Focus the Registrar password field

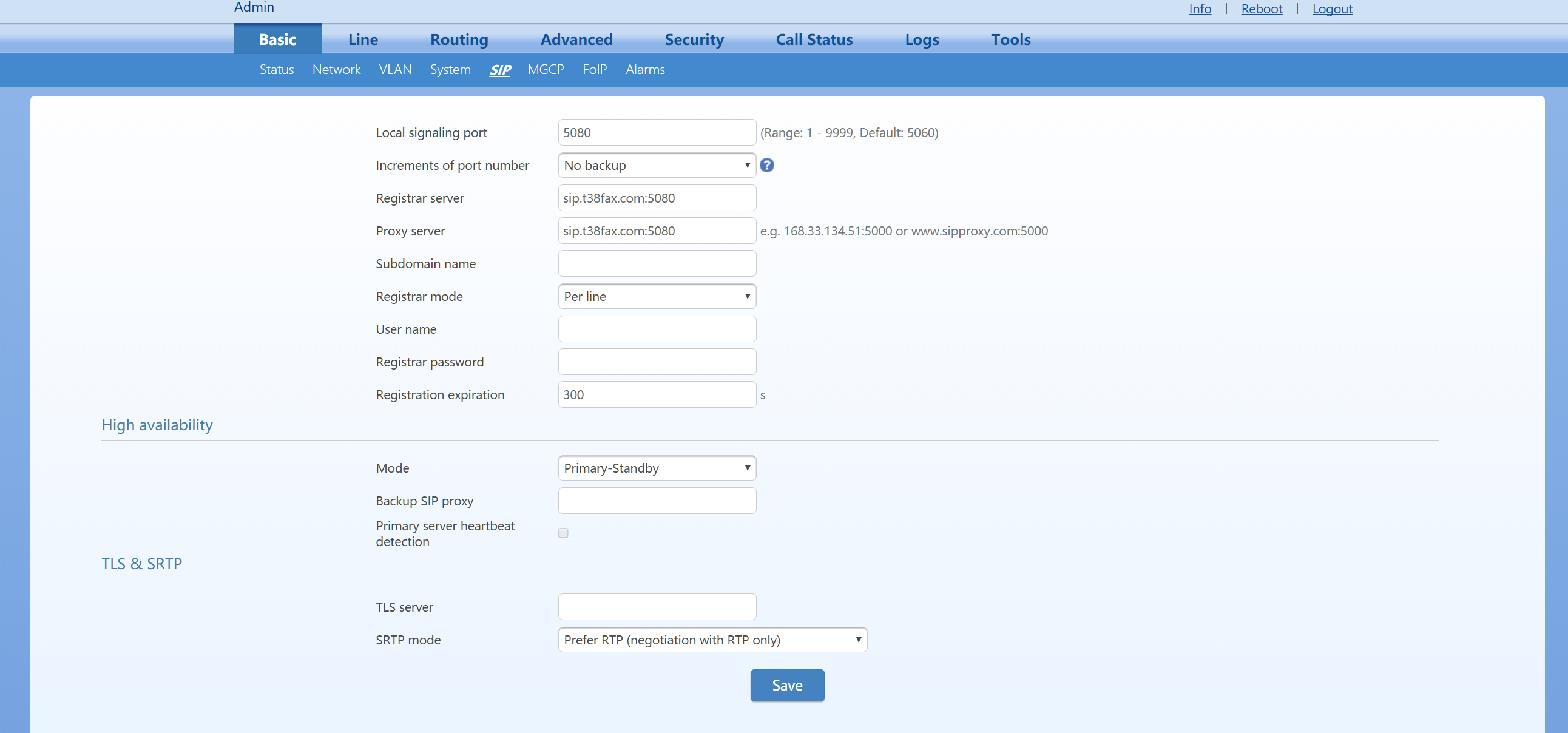coord(657,362)
